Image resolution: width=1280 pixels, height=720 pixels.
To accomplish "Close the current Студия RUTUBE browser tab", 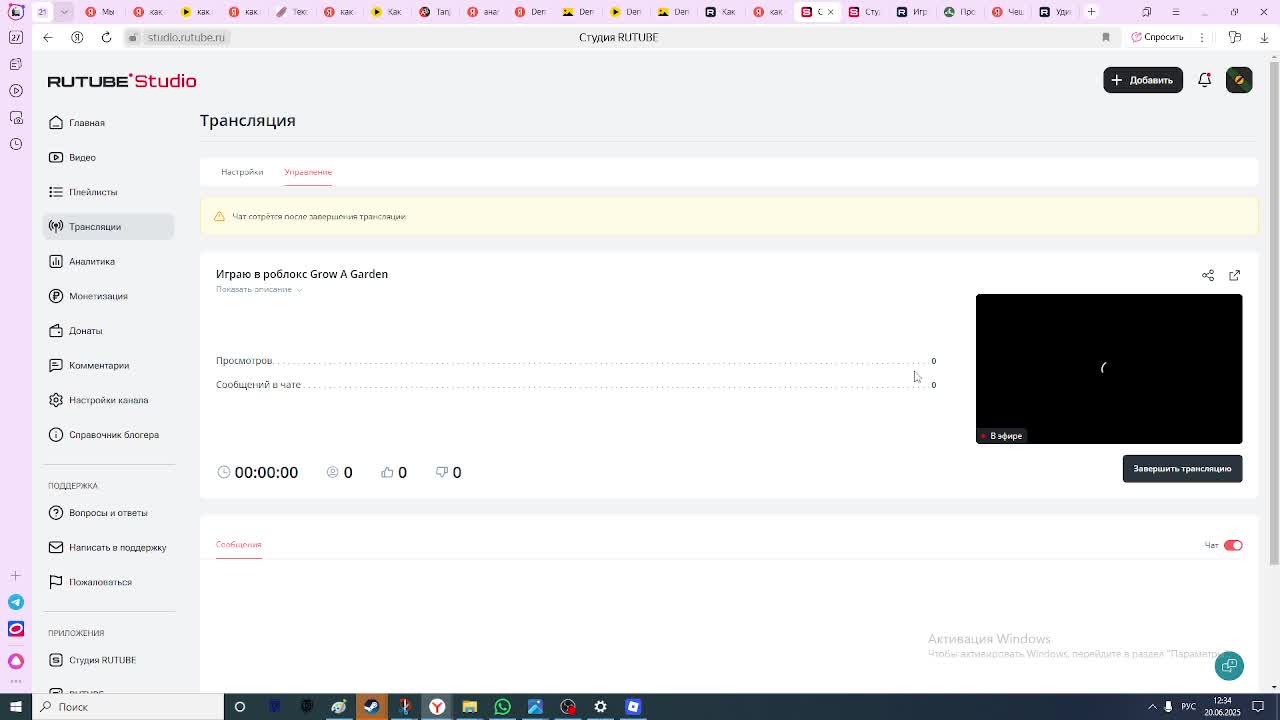I will pos(830,12).
